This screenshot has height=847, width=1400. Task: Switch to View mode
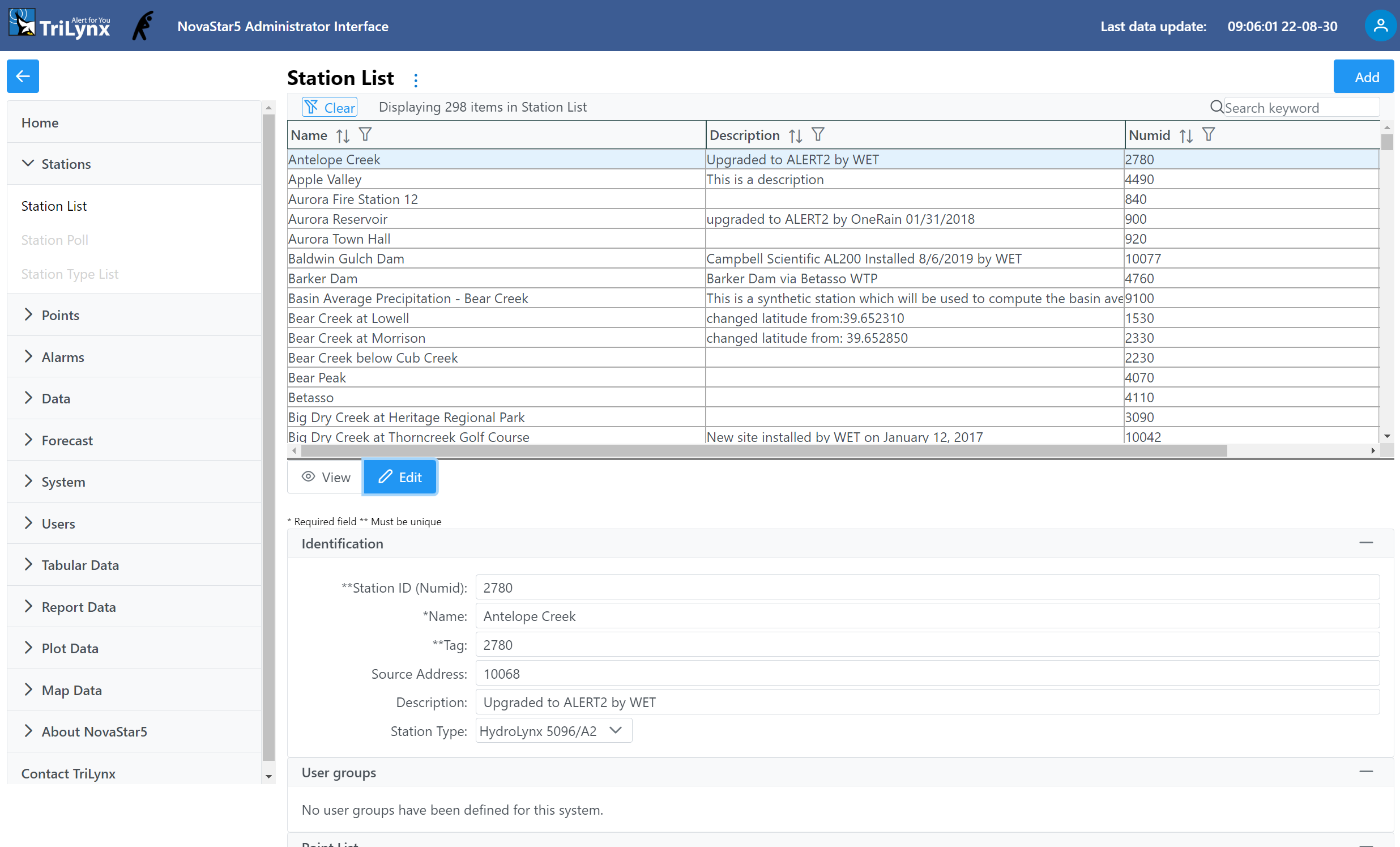[326, 477]
